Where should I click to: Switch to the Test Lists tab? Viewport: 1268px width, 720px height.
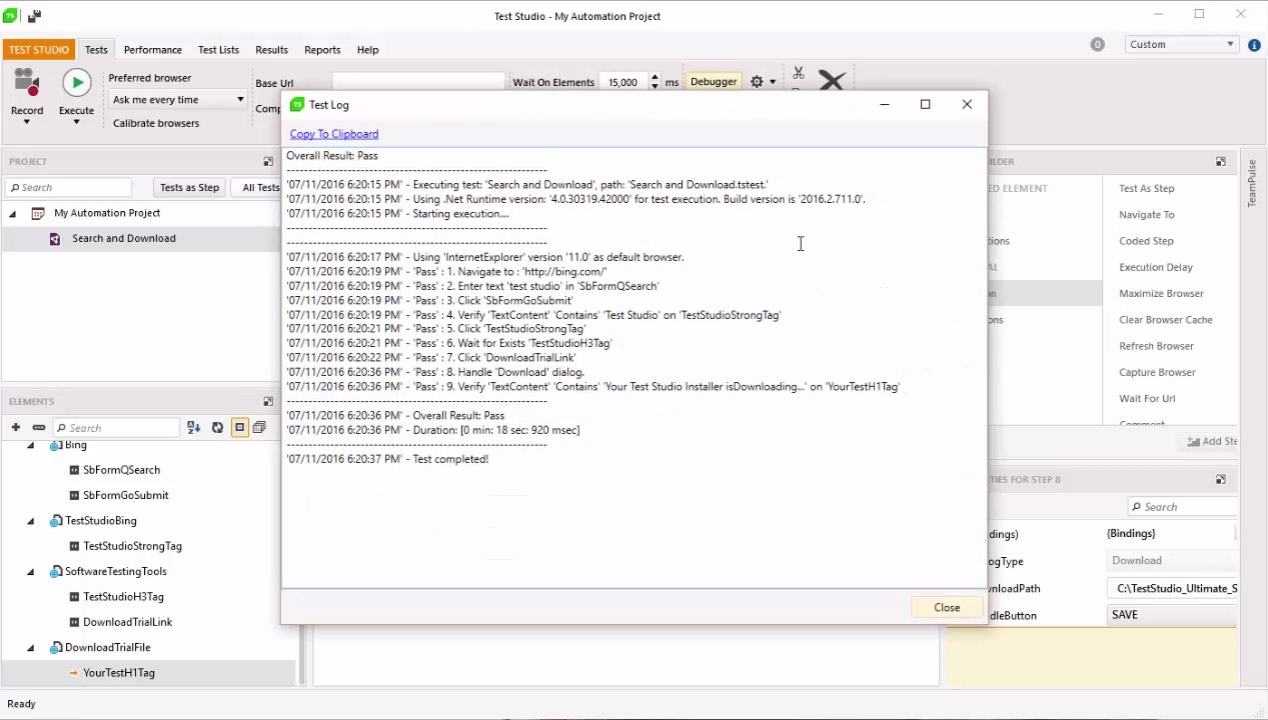click(218, 49)
